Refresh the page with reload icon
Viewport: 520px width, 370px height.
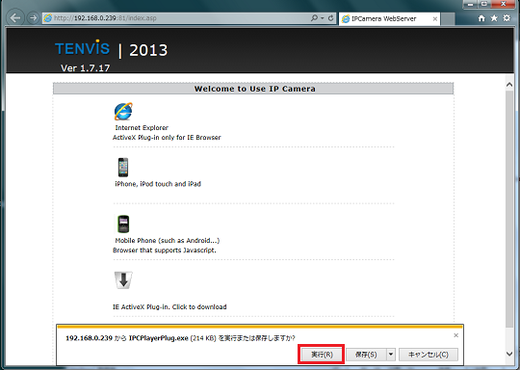(331, 18)
